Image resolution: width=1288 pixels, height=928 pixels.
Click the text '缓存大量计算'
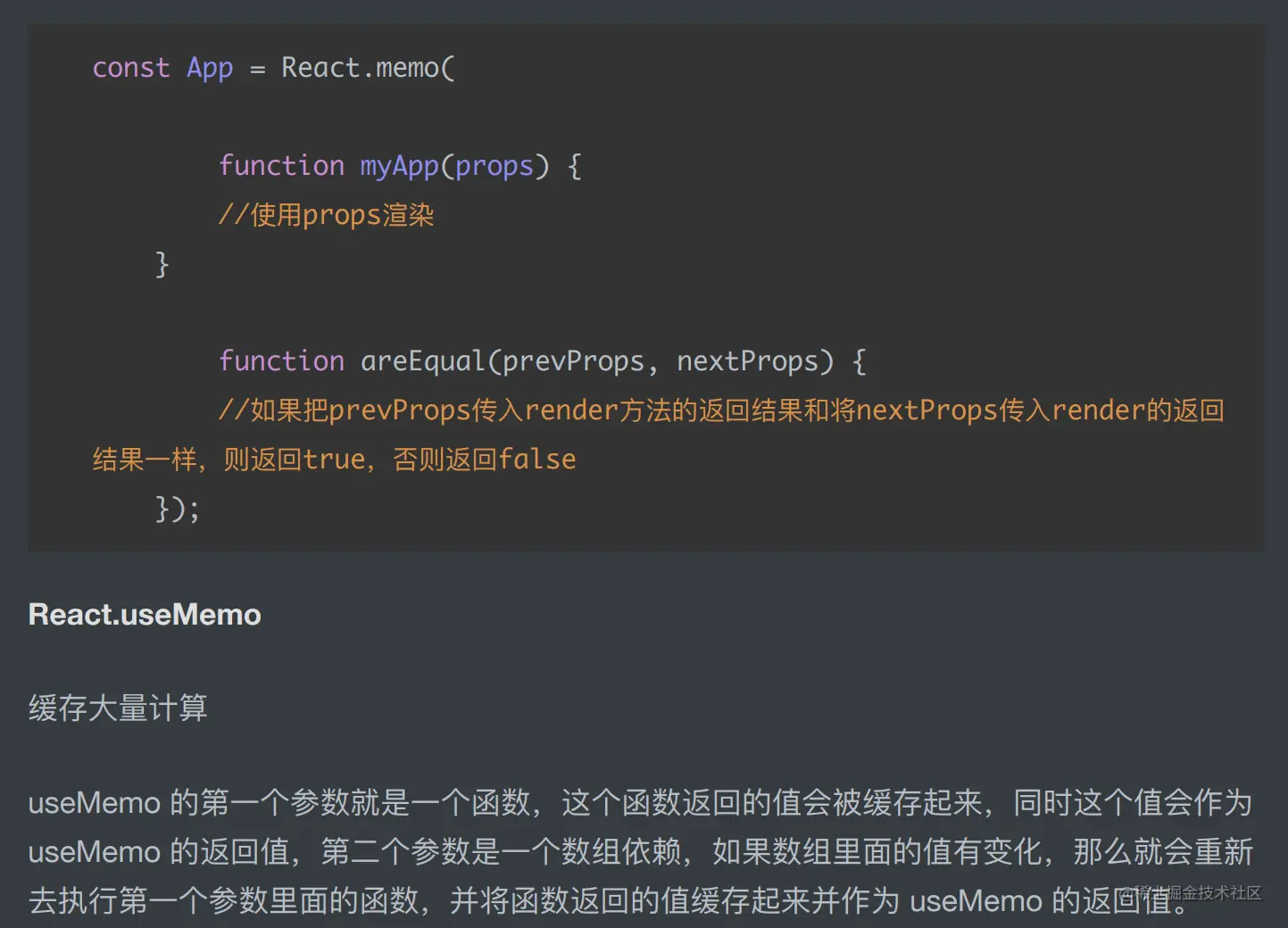tap(118, 708)
